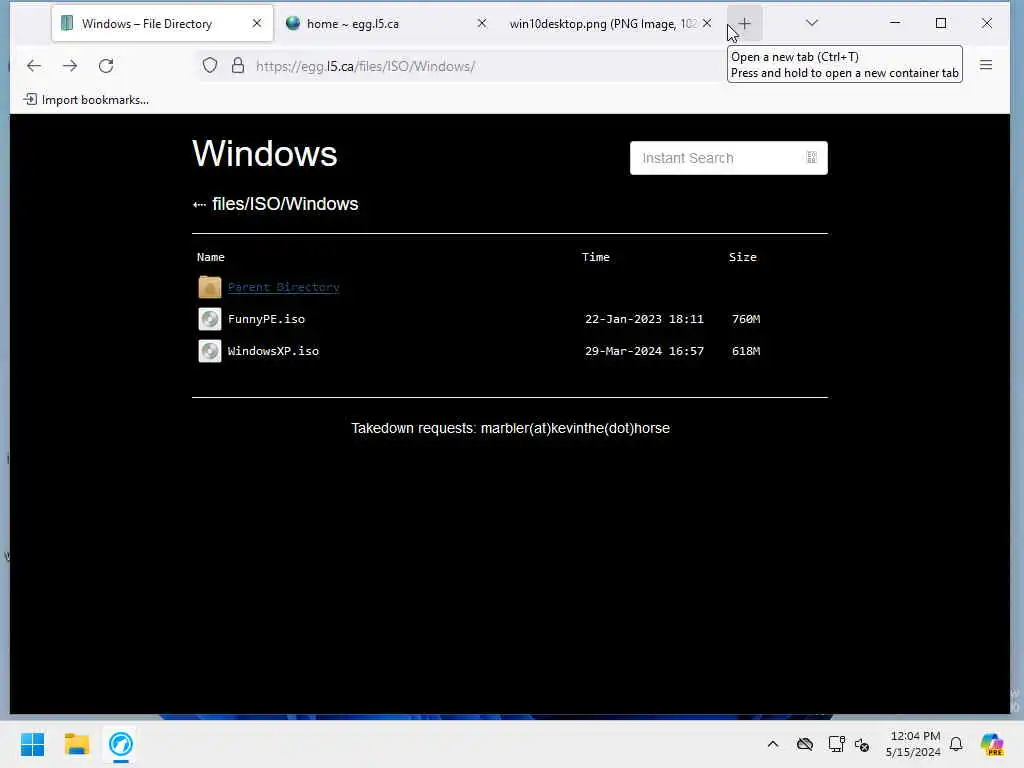
Task: Download the FunnyPE.iso file
Action: pos(266,319)
